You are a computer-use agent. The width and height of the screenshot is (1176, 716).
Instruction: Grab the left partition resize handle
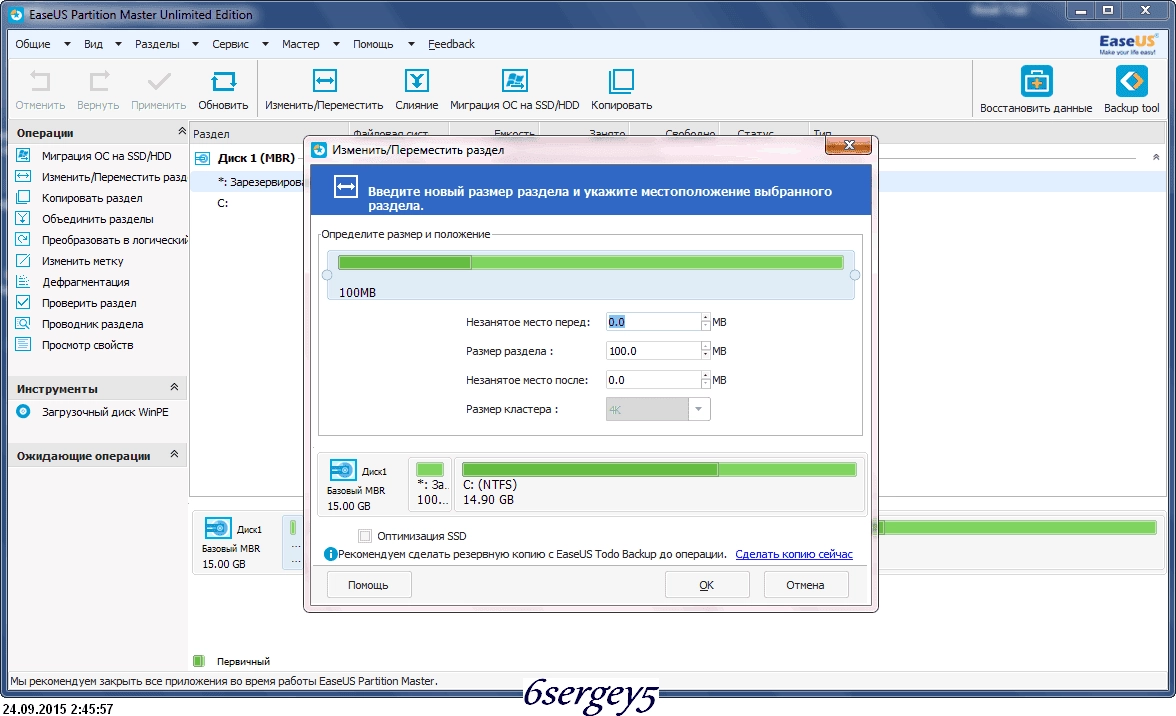tap(327, 275)
